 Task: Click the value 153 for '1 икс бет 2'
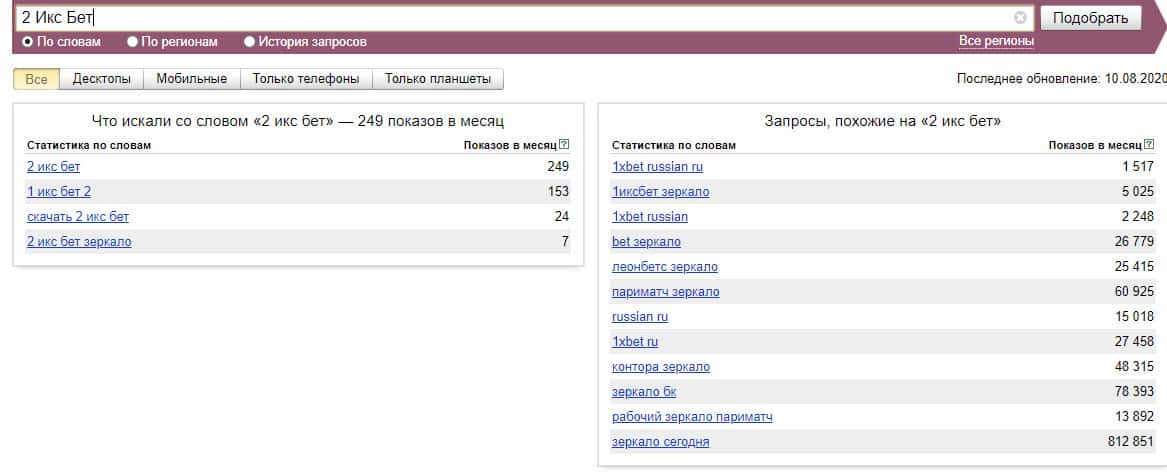[x=558, y=192]
